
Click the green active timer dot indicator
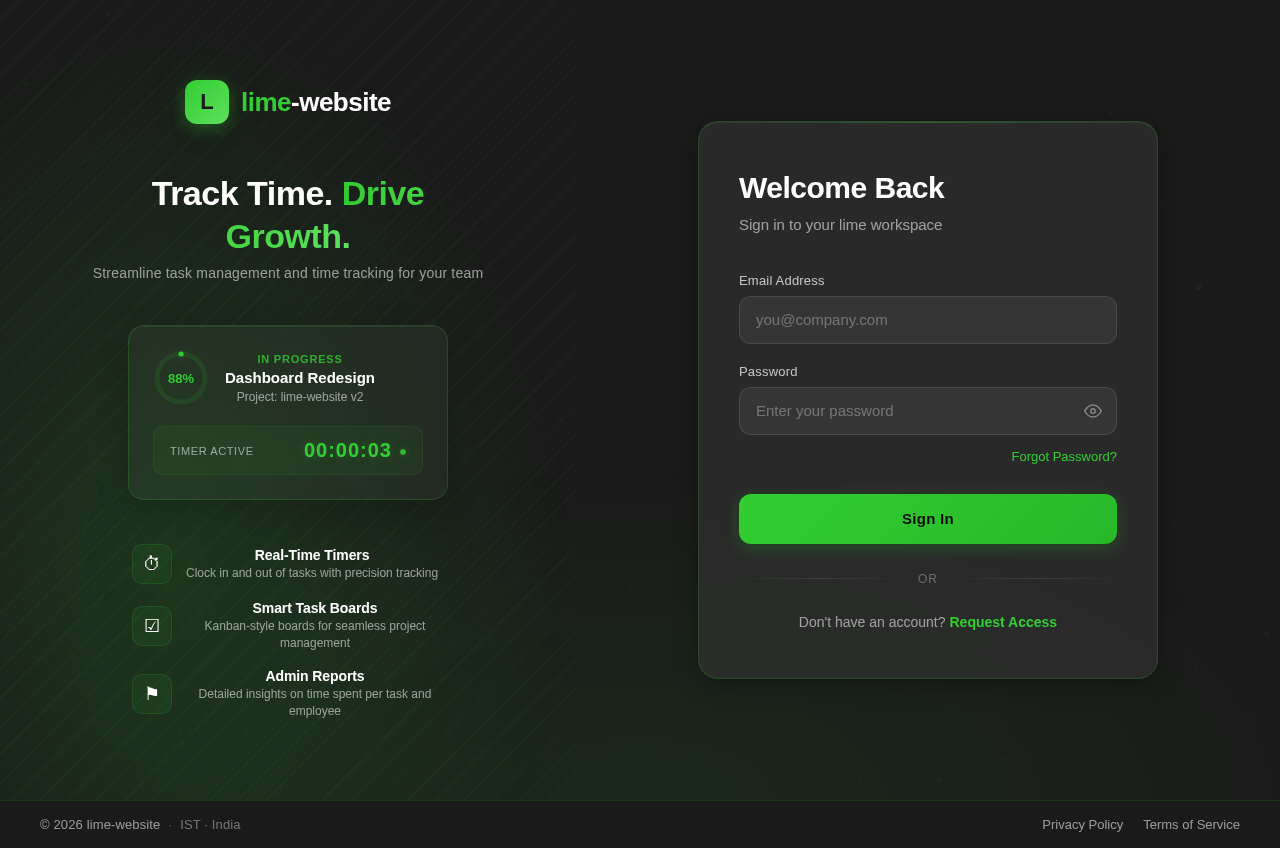click(x=404, y=452)
